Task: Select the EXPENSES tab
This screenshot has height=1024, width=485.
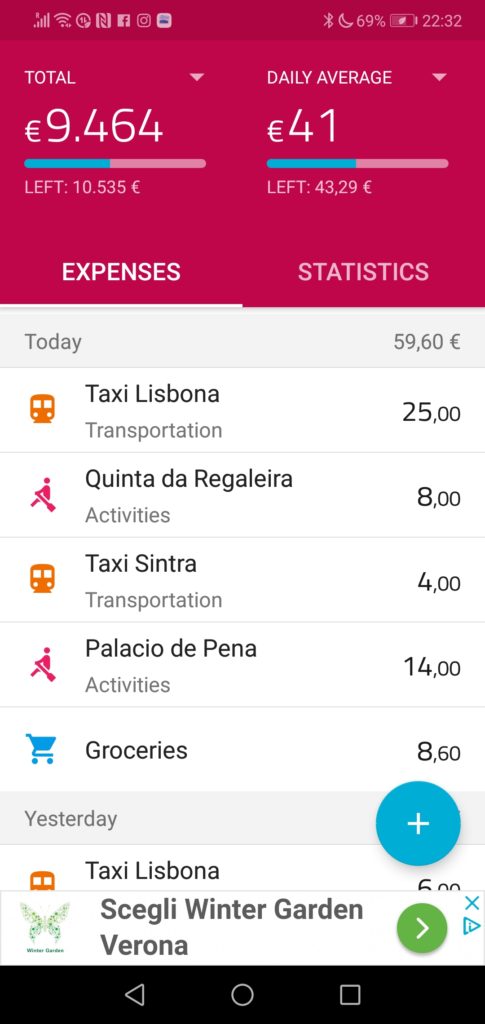Action: [x=121, y=272]
